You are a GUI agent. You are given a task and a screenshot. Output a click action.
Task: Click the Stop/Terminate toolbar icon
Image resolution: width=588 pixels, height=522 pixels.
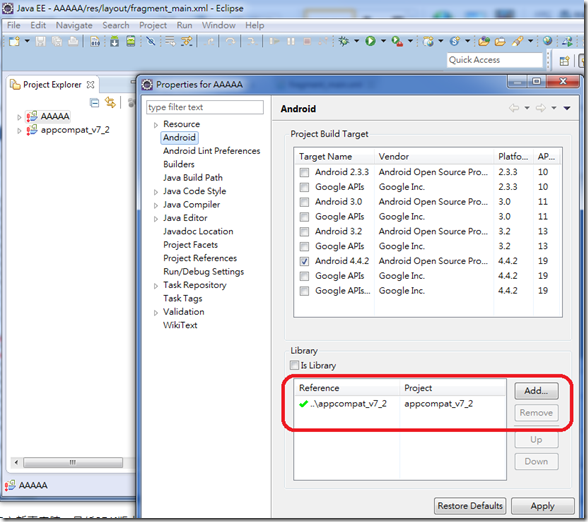coord(307,41)
